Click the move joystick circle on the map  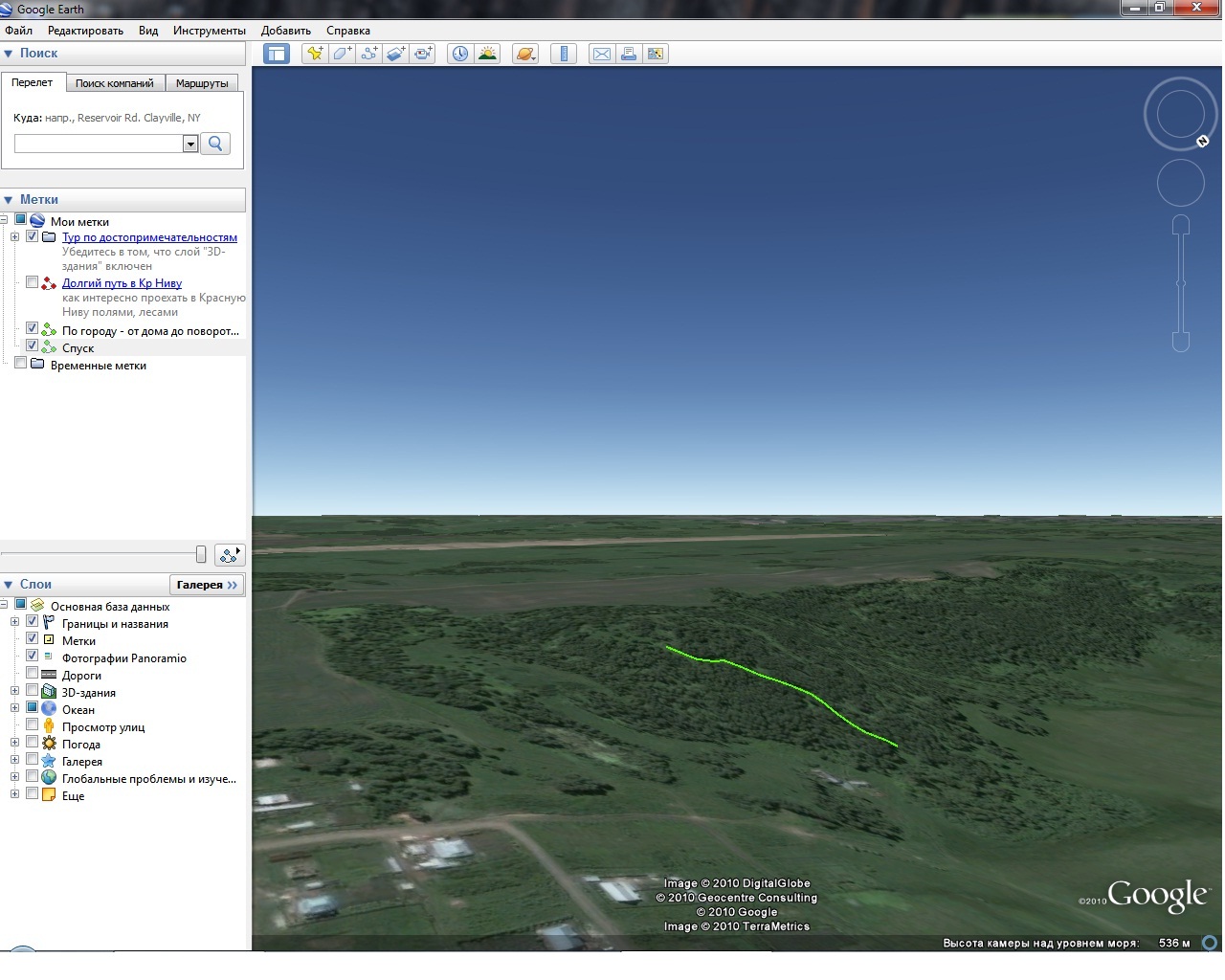[1181, 183]
